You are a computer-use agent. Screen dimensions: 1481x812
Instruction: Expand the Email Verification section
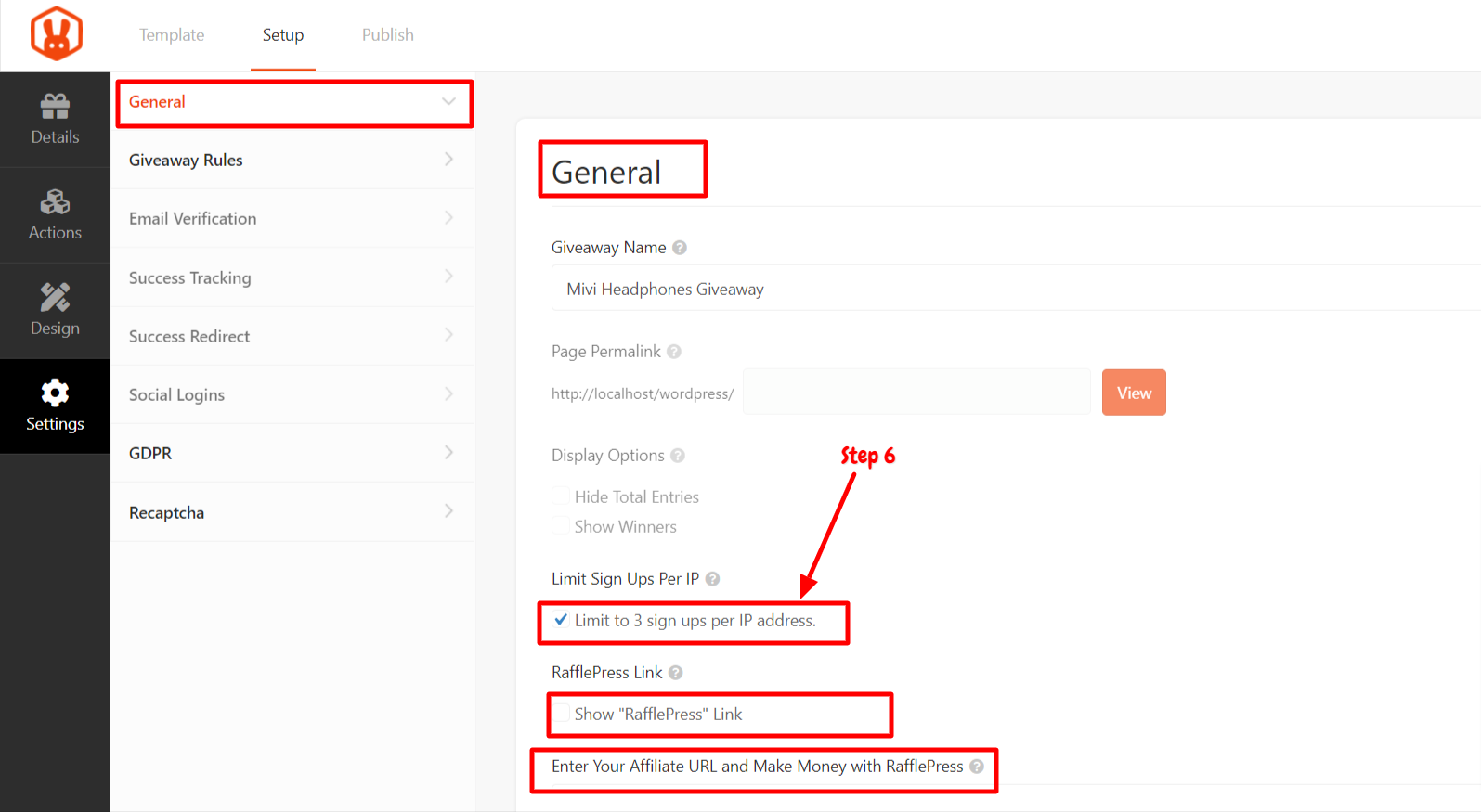(292, 218)
